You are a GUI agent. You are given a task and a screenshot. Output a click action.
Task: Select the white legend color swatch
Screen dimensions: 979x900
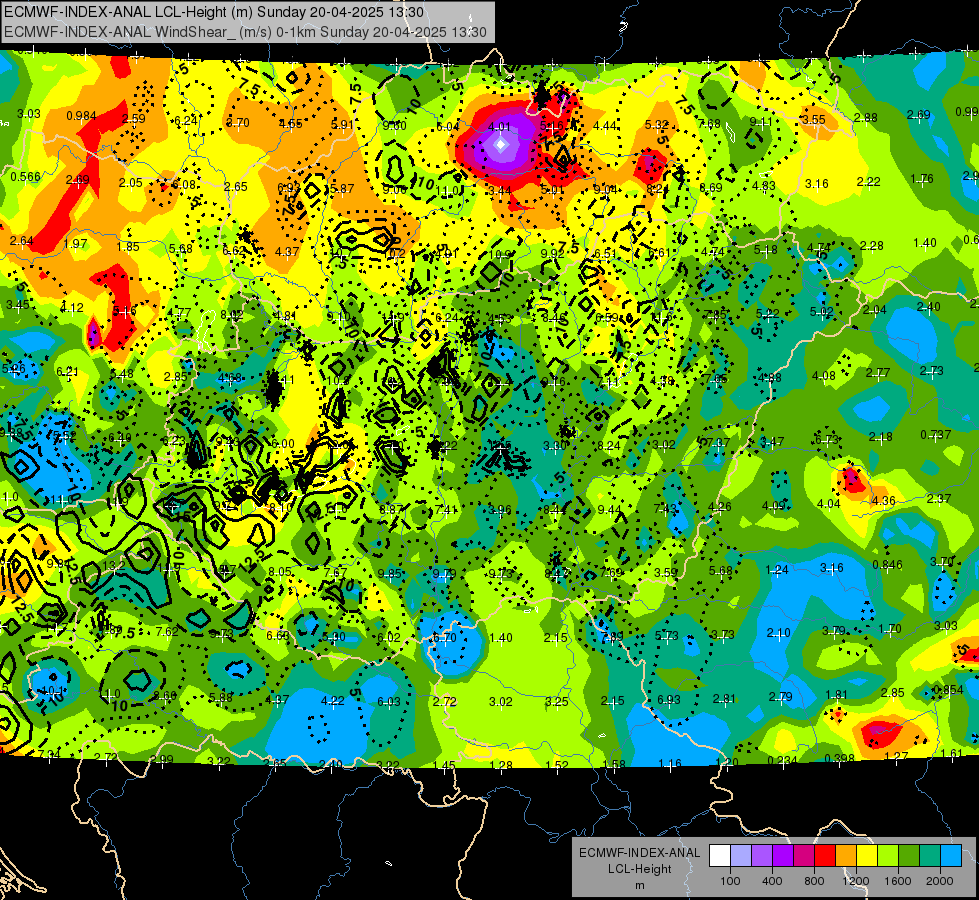coord(720,856)
